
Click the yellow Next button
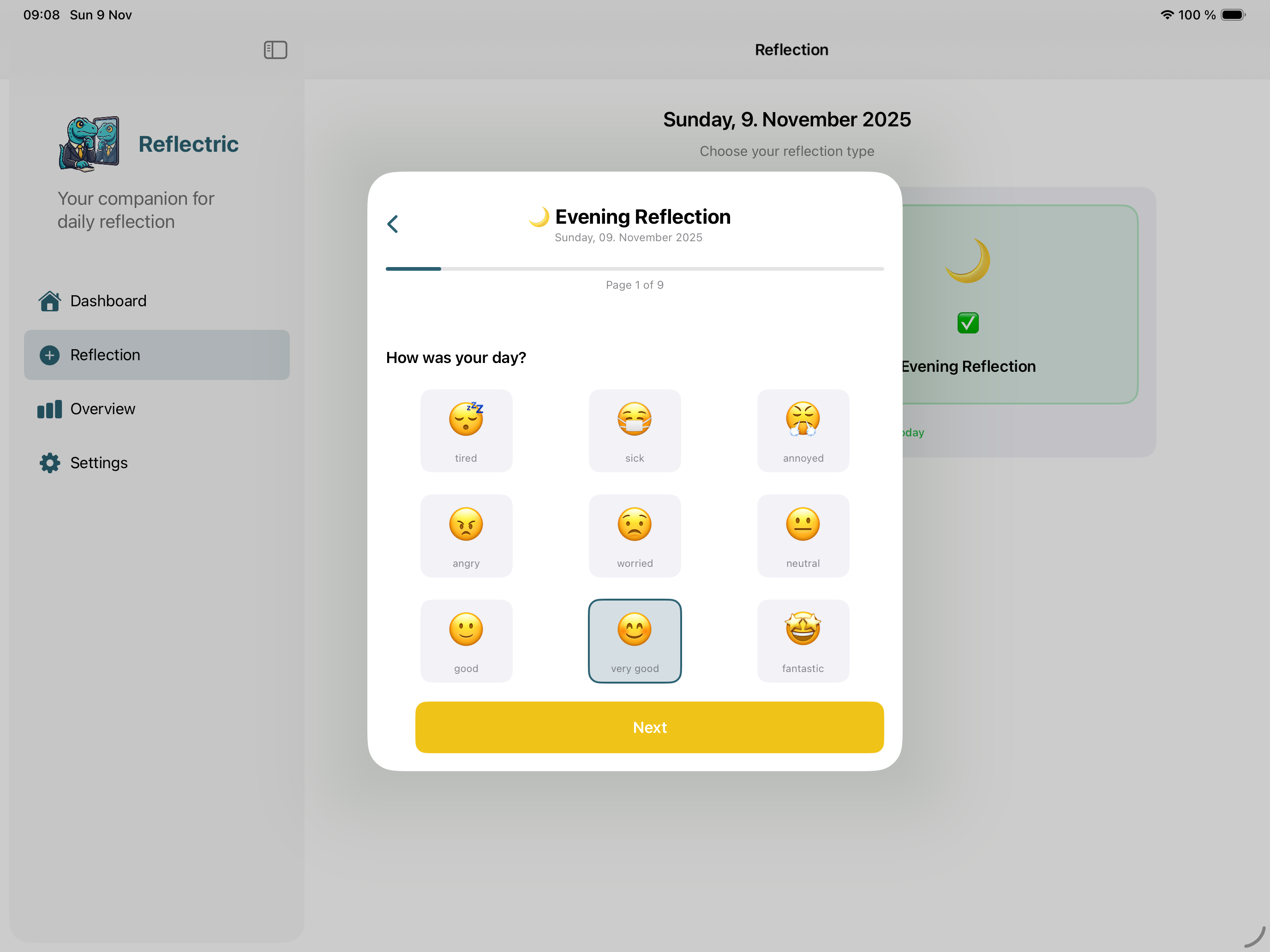pyautogui.click(x=649, y=727)
